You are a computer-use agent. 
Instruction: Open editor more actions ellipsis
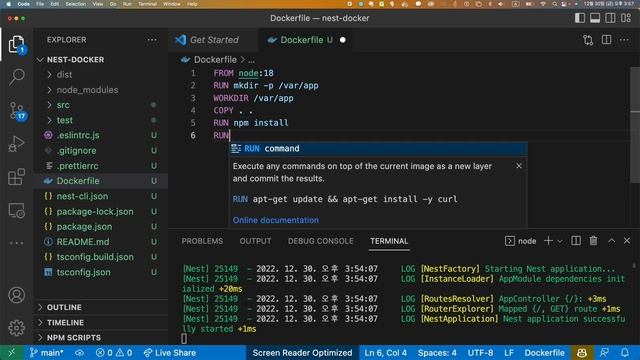pyautogui.click(x=624, y=40)
